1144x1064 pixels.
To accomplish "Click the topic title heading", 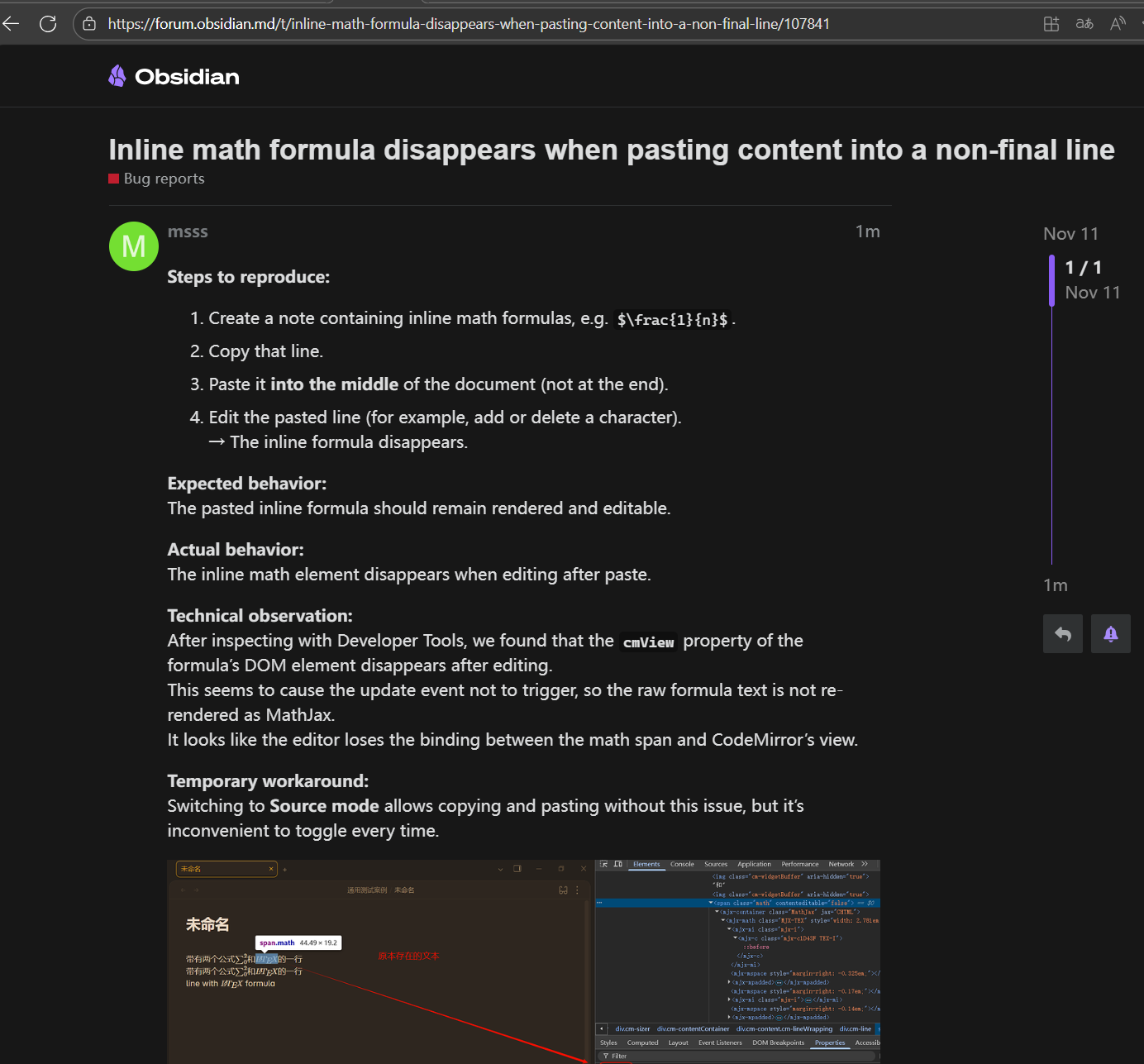I will tap(611, 150).
